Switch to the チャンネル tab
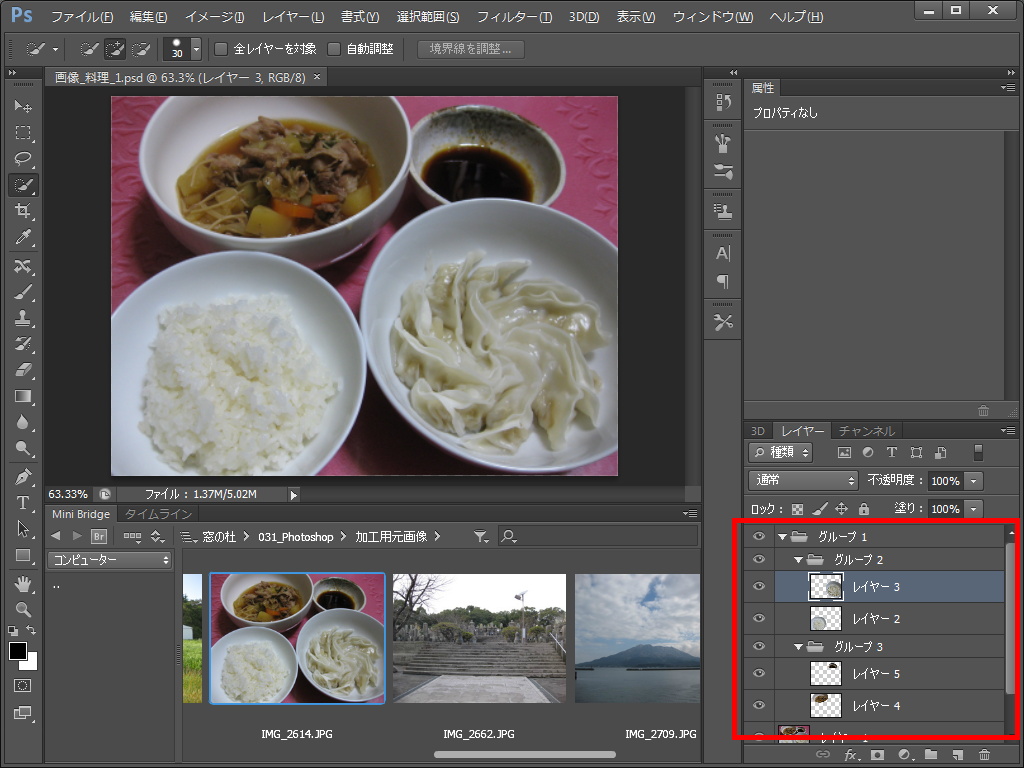The height and width of the screenshot is (768, 1024). (866, 431)
